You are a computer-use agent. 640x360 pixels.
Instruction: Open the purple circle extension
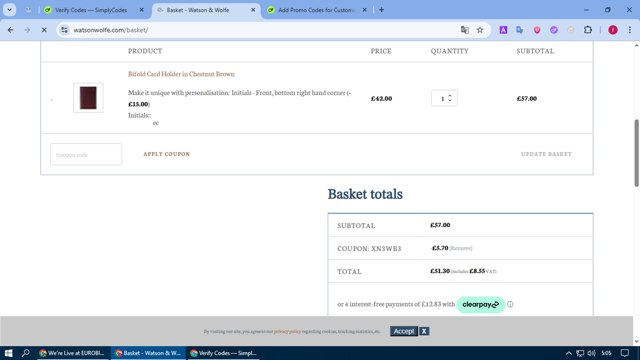tap(554, 30)
